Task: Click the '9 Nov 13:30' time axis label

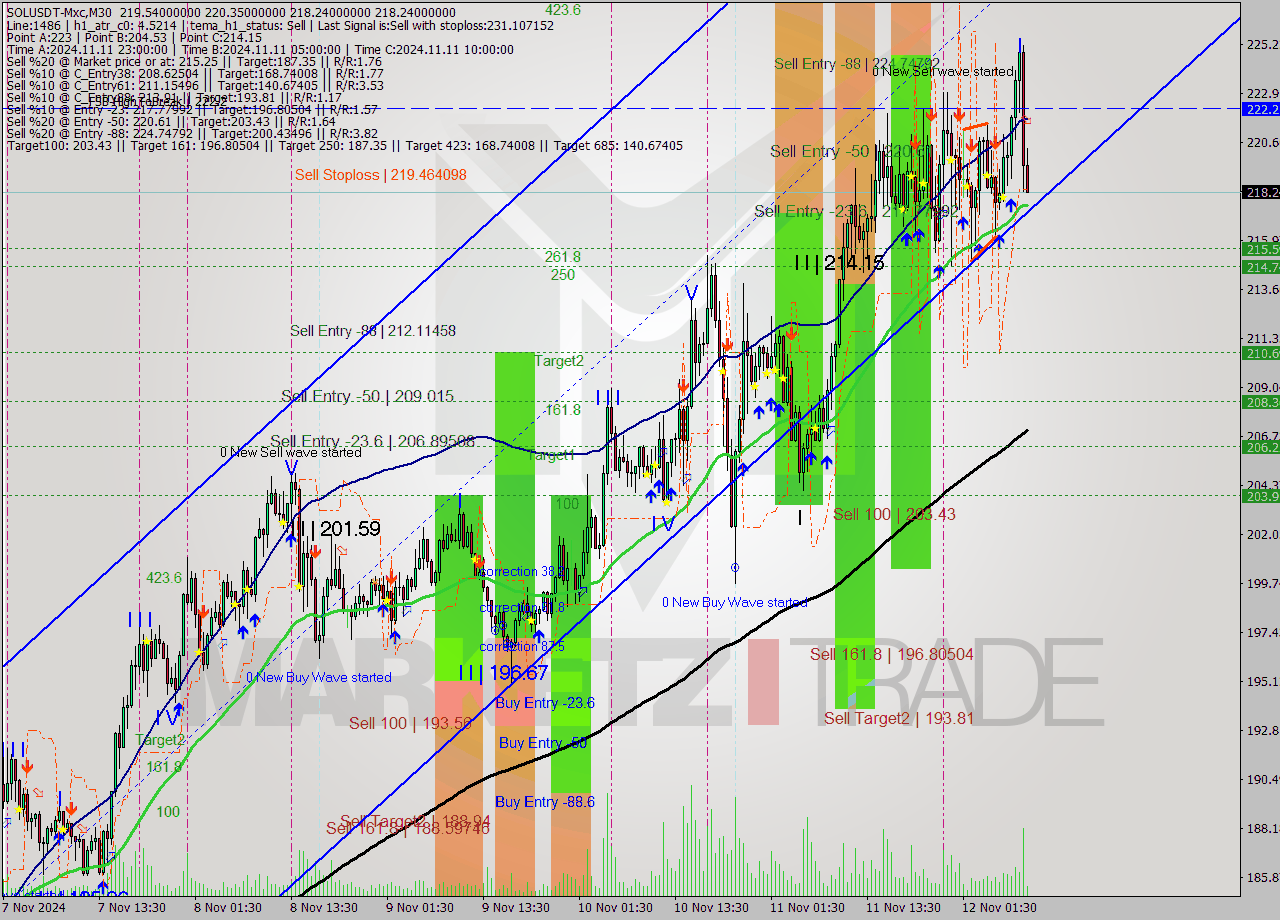Action: point(515,908)
